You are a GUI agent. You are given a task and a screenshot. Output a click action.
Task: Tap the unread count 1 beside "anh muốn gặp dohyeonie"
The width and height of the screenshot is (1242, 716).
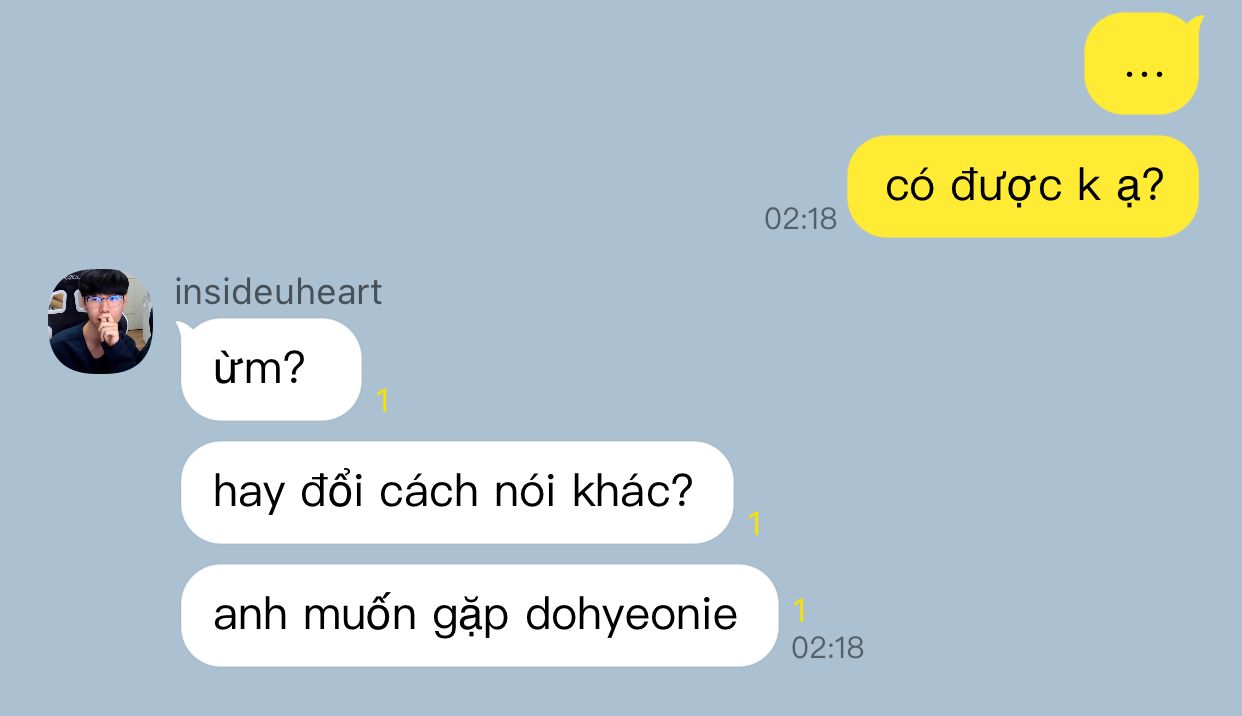(x=799, y=611)
